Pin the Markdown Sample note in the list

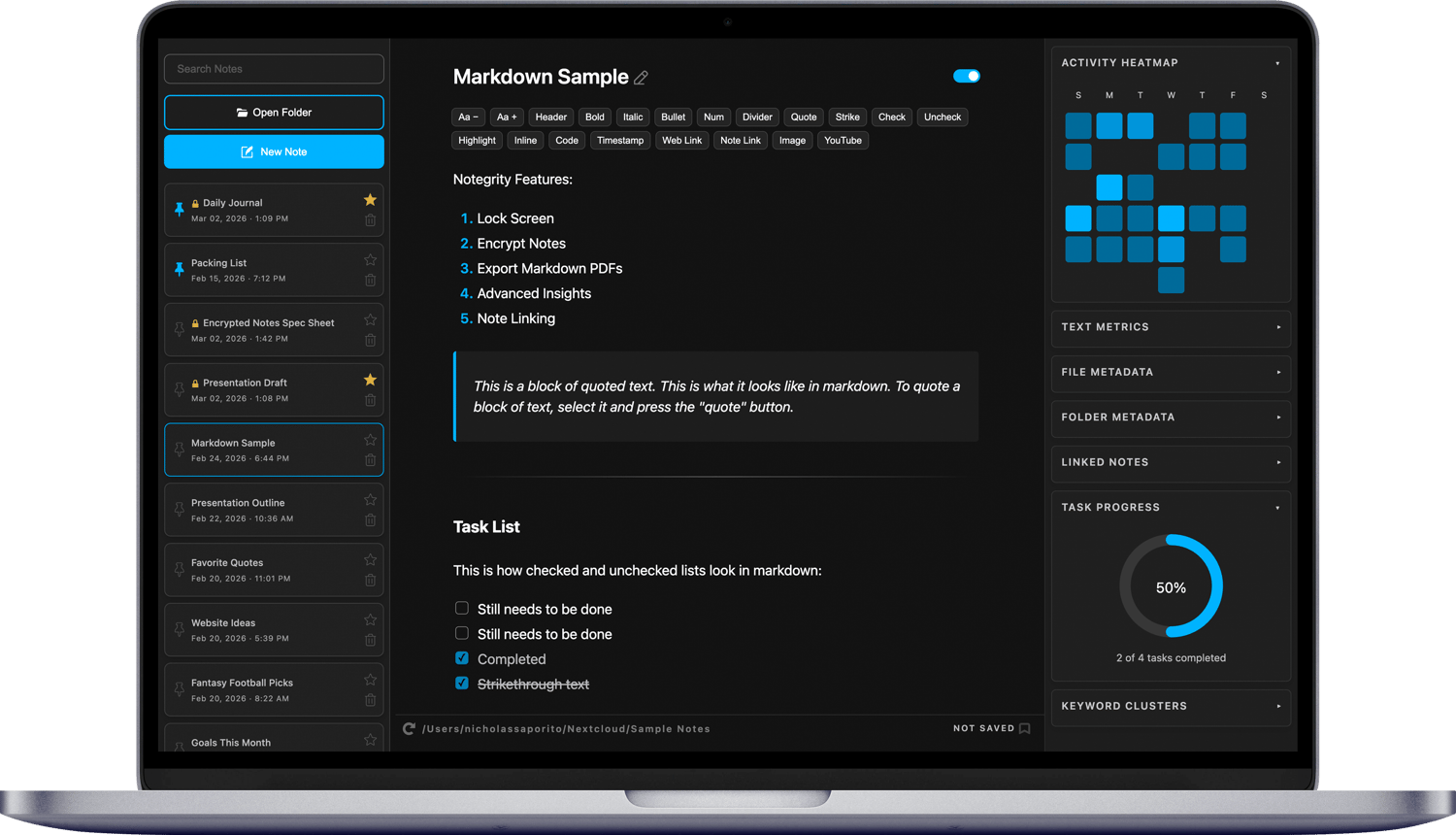pos(179,450)
